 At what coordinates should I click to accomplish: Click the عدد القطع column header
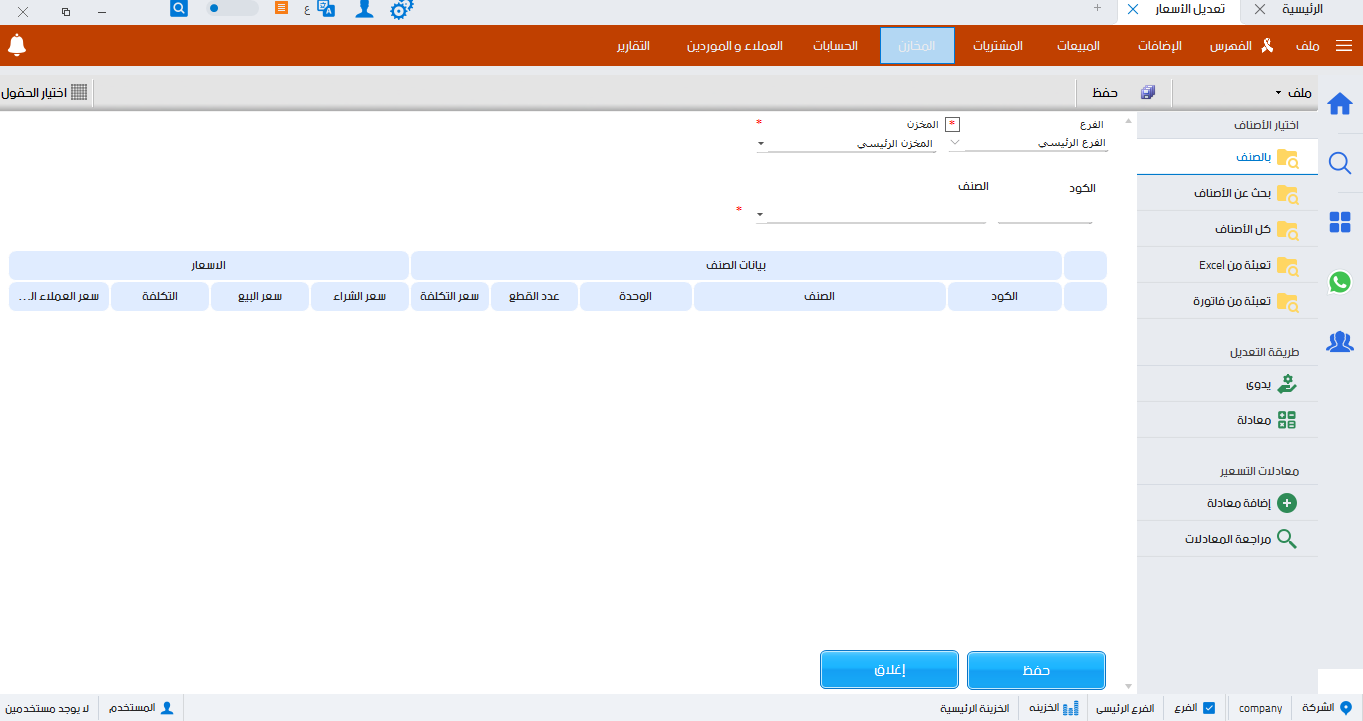(x=534, y=296)
